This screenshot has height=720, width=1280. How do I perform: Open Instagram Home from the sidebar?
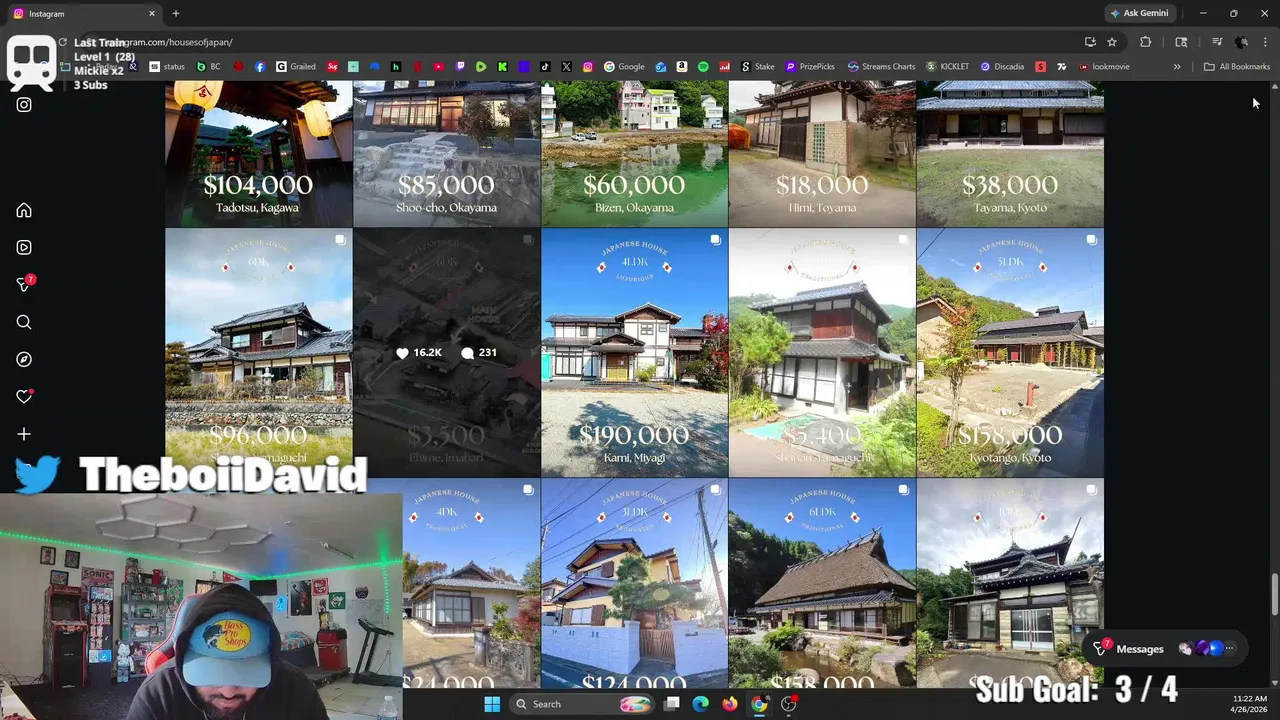[24, 210]
